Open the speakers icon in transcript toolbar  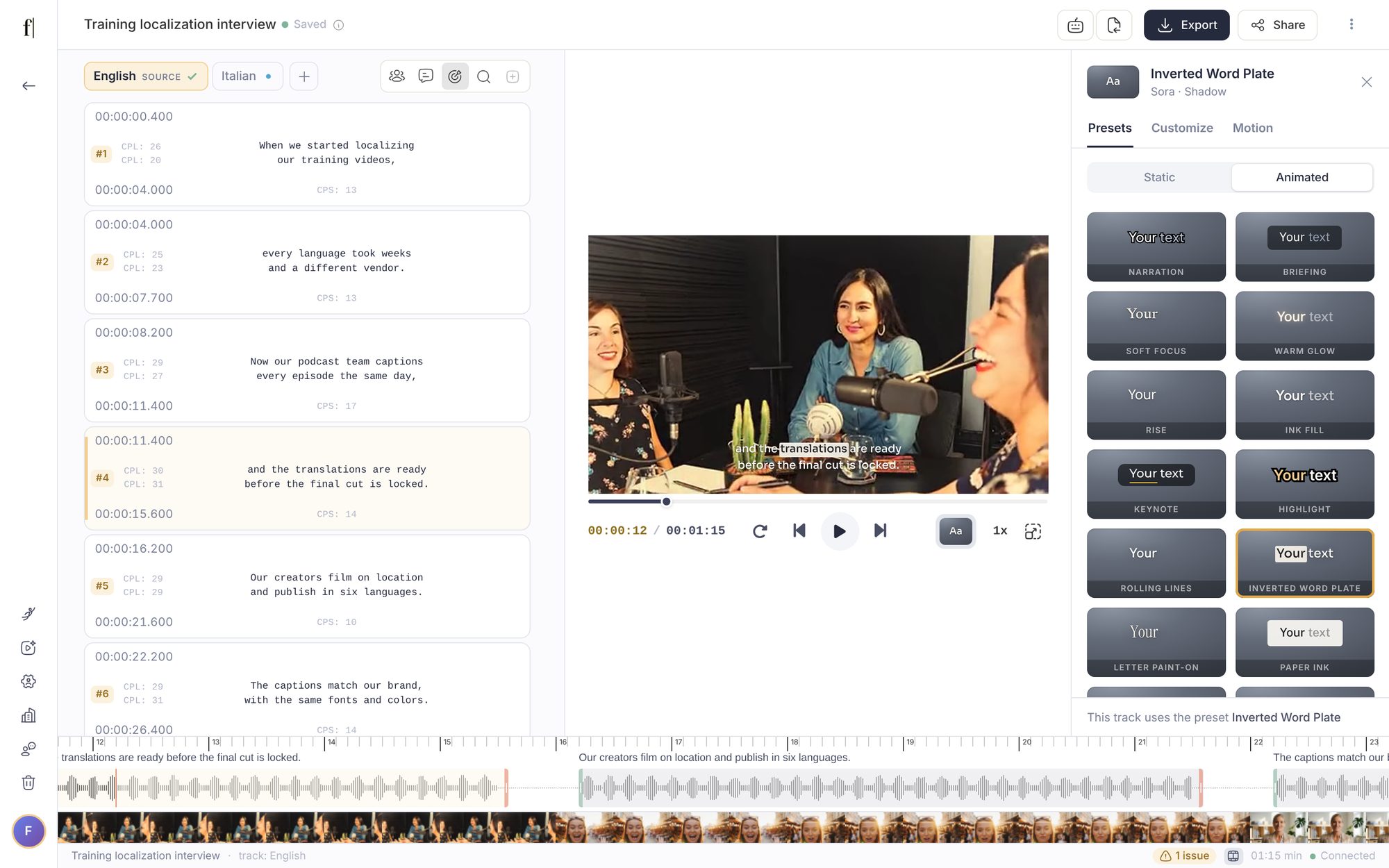click(x=397, y=76)
